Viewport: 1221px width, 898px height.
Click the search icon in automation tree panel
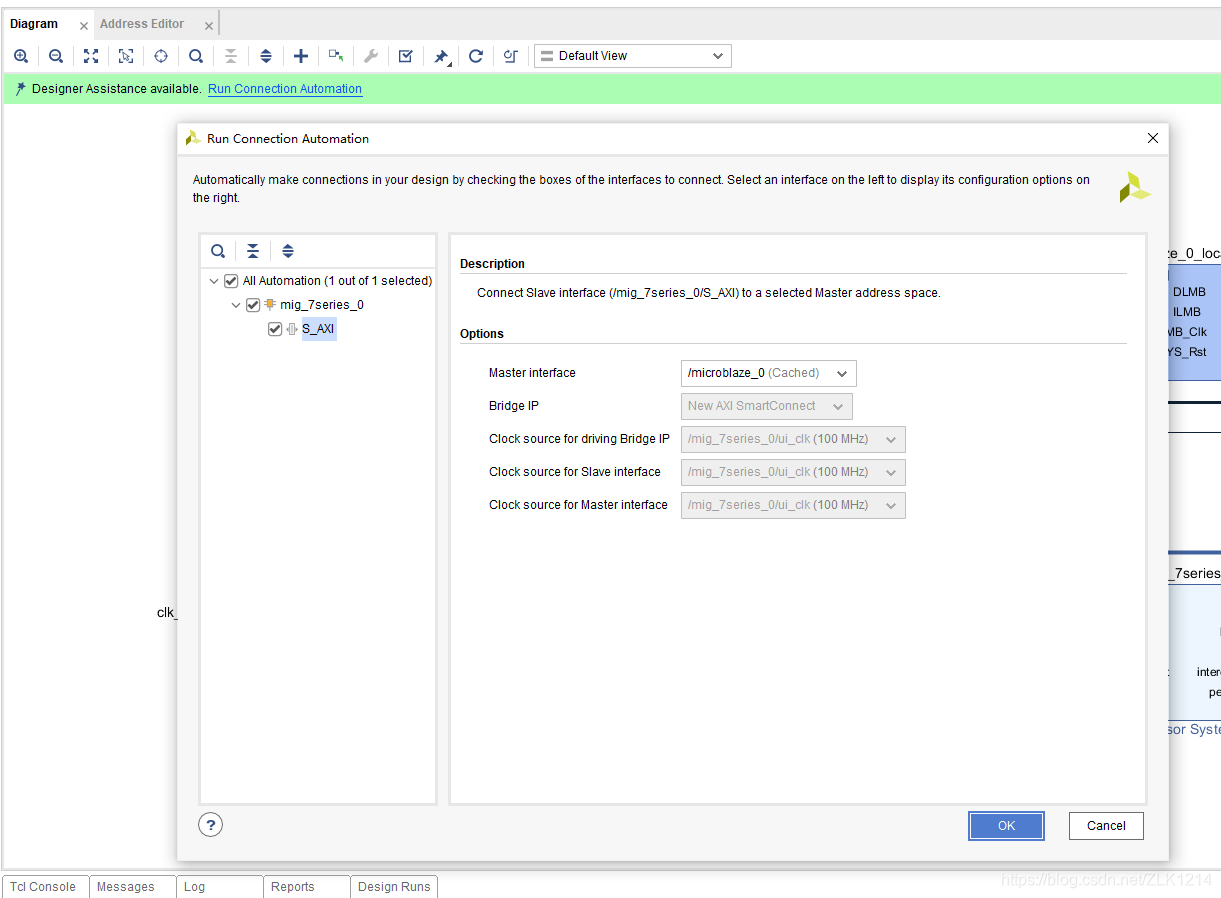[218, 251]
